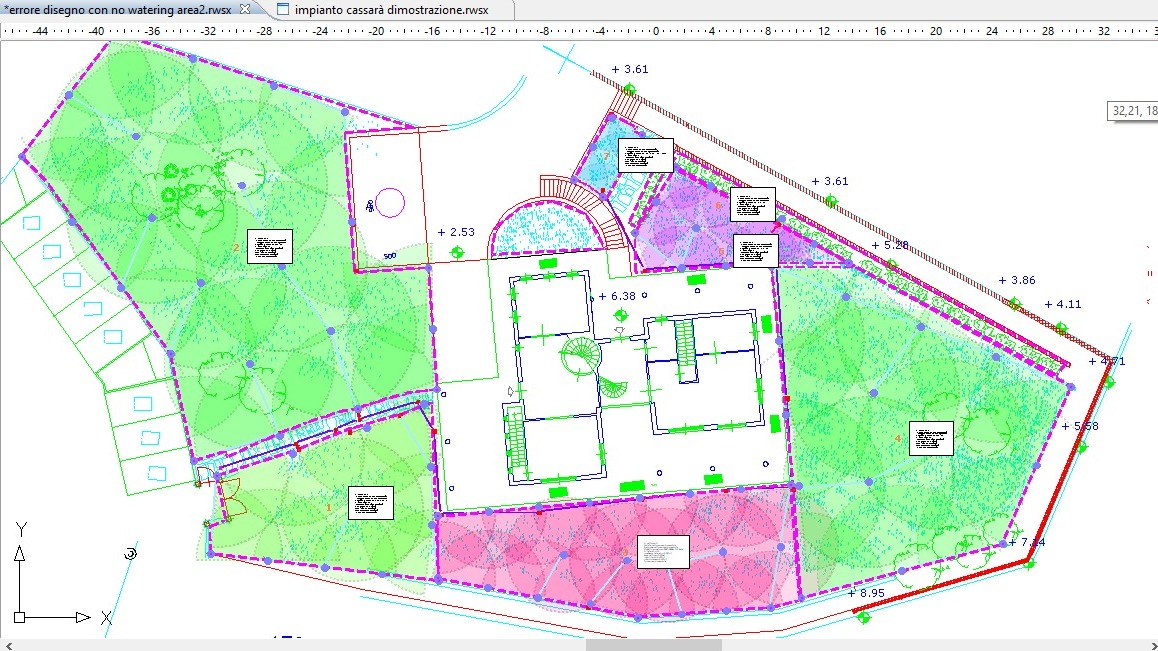Select the green elevation marker under +8.95
This screenshot has height=651, width=1158.
point(864,616)
